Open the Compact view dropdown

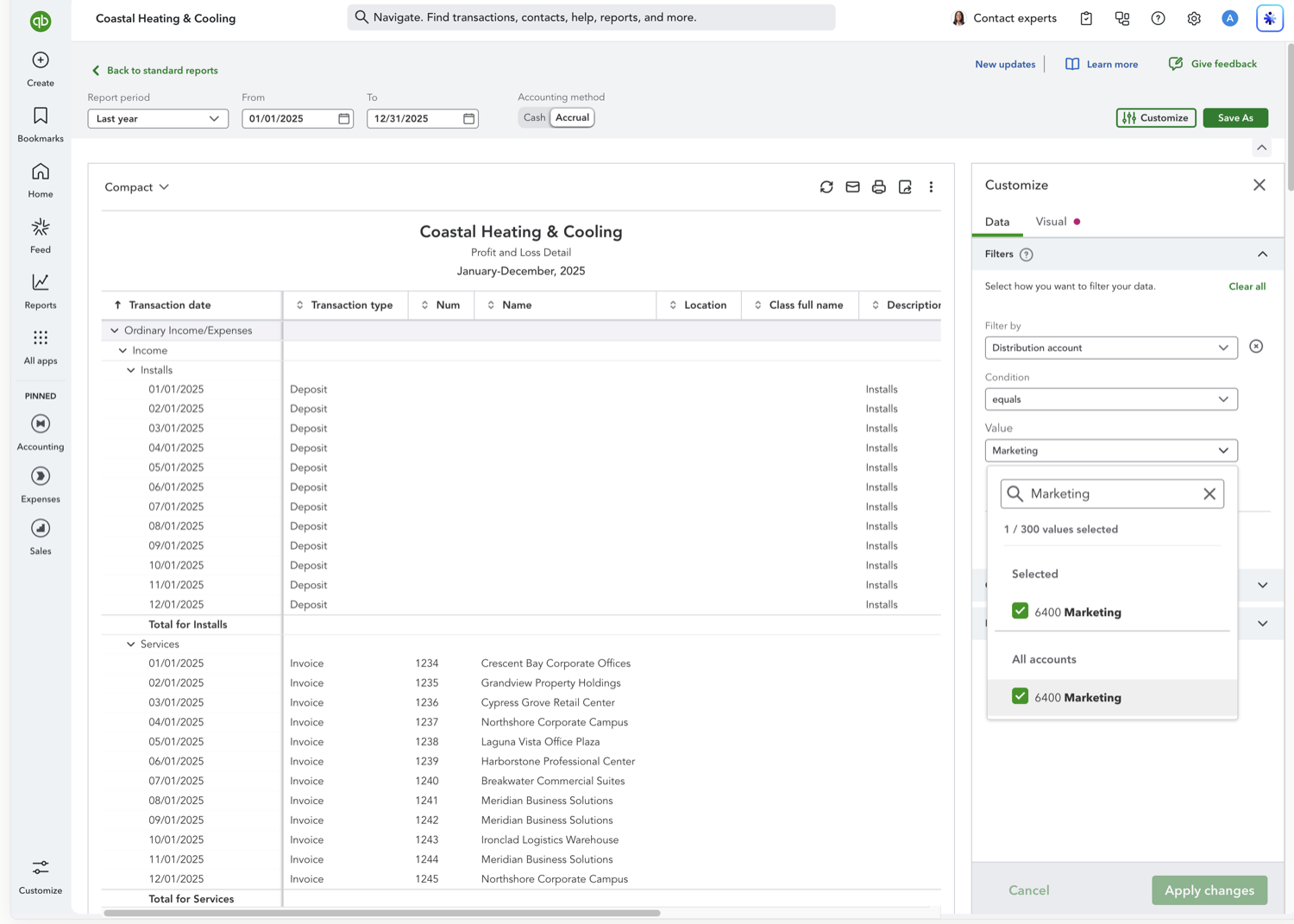click(136, 187)
